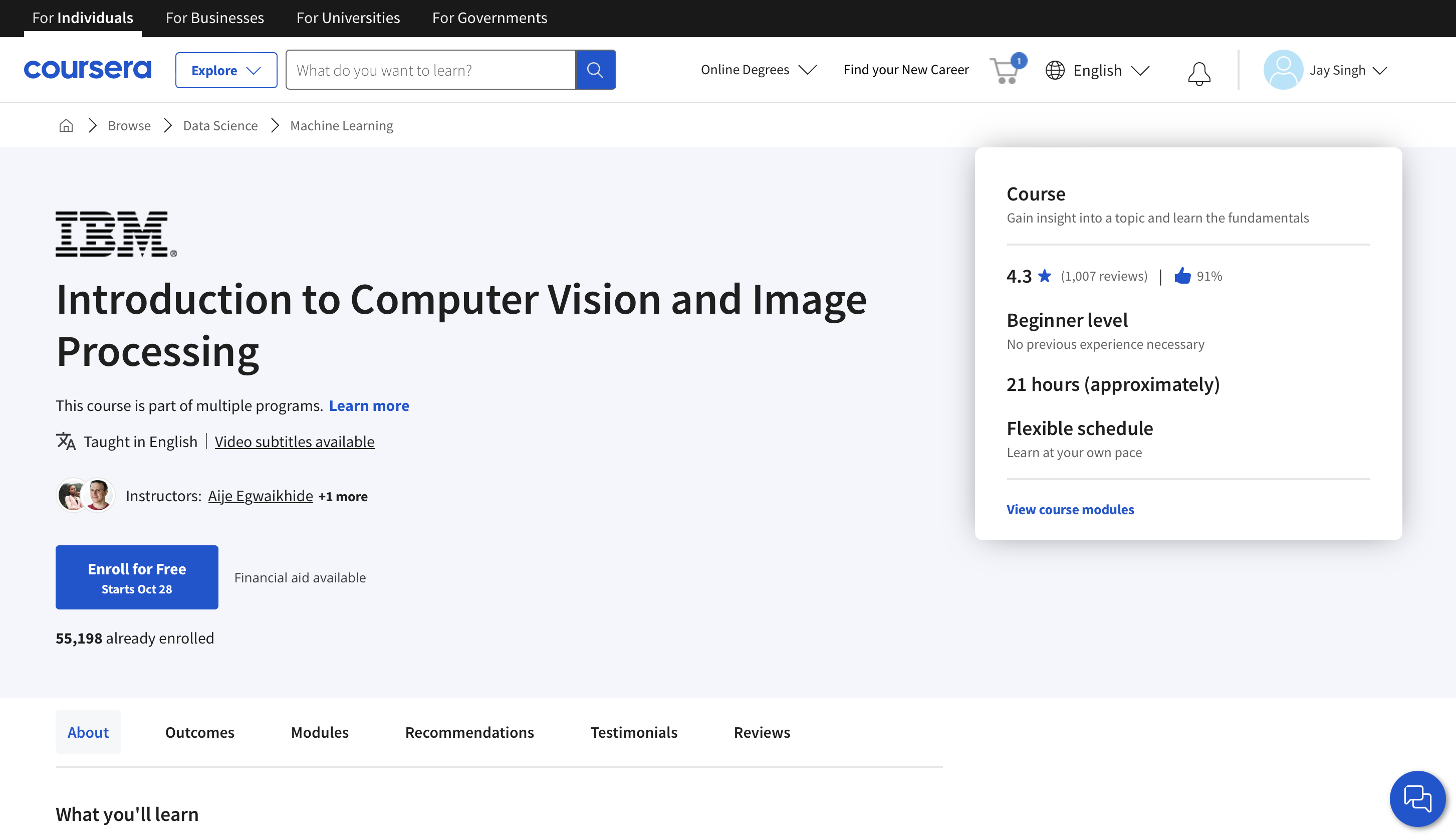
Task: Switch to the Modules tab
Action: click(x=319, y=731)
